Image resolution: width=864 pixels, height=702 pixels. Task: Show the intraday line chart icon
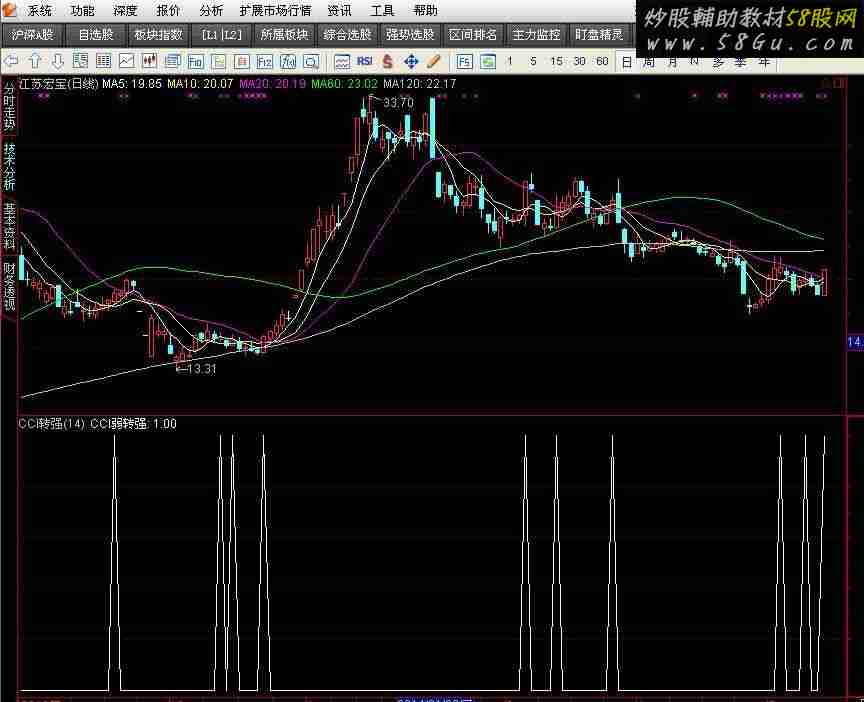click(x=127, y=62)
